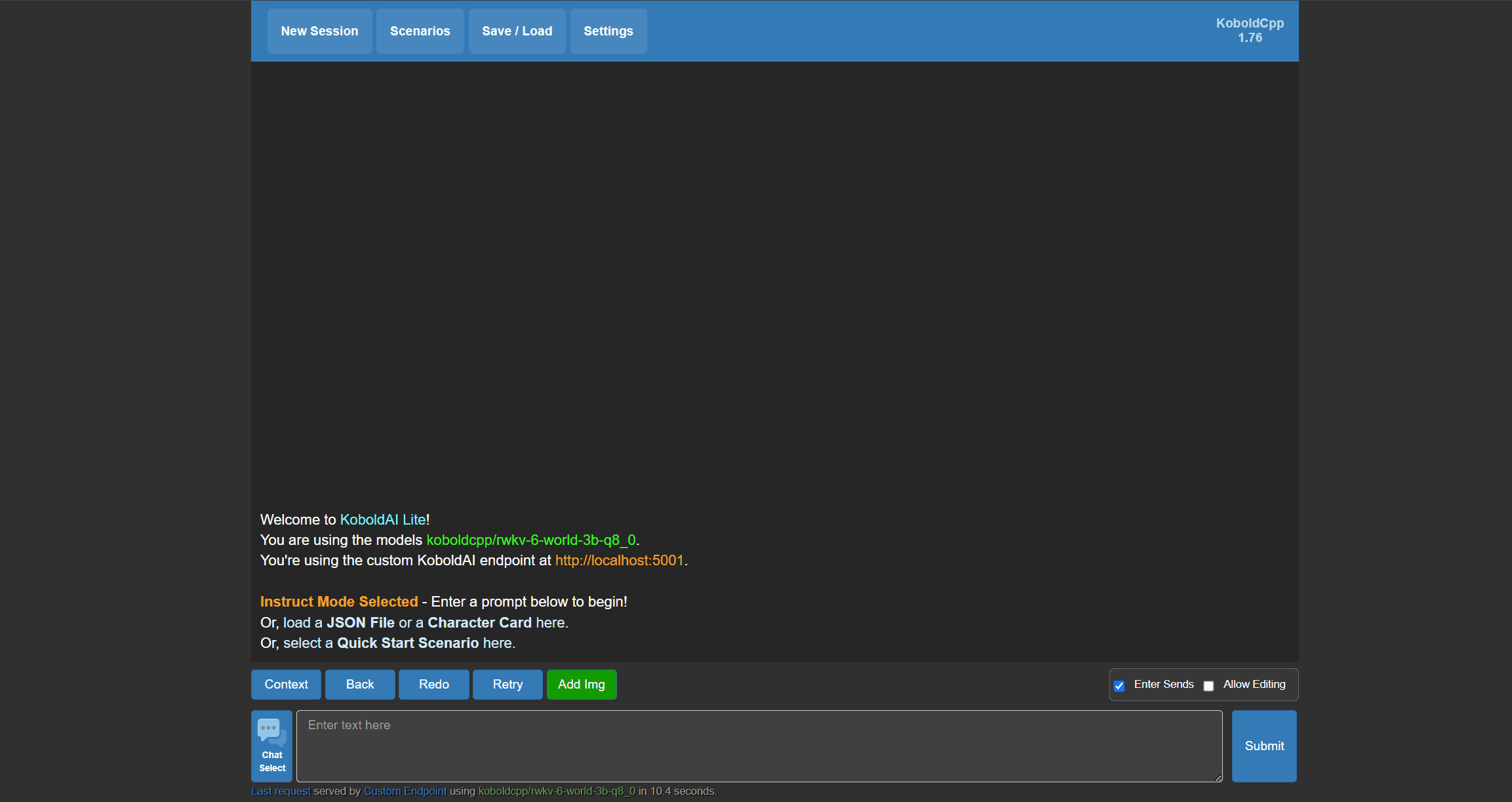Click the Context button icon
The image size is (1512, 802).
(285, 685)
